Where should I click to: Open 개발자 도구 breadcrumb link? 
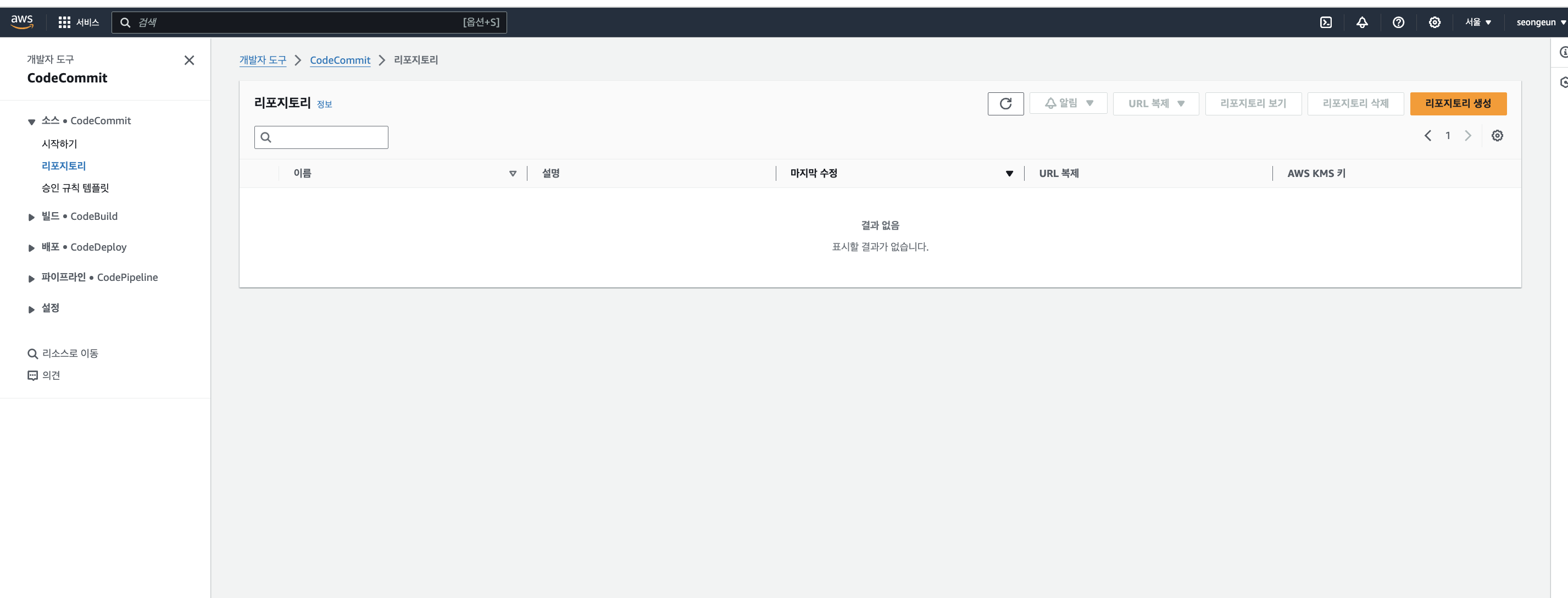[x=263, y=60]
